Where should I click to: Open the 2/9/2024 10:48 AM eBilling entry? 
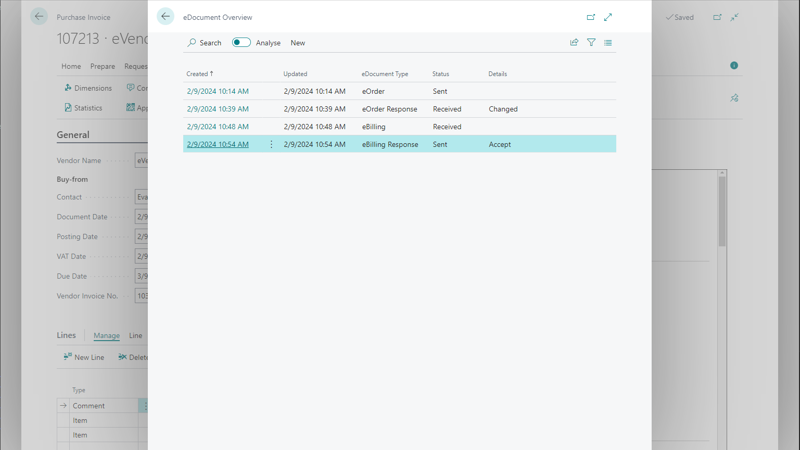coord(217,127)
